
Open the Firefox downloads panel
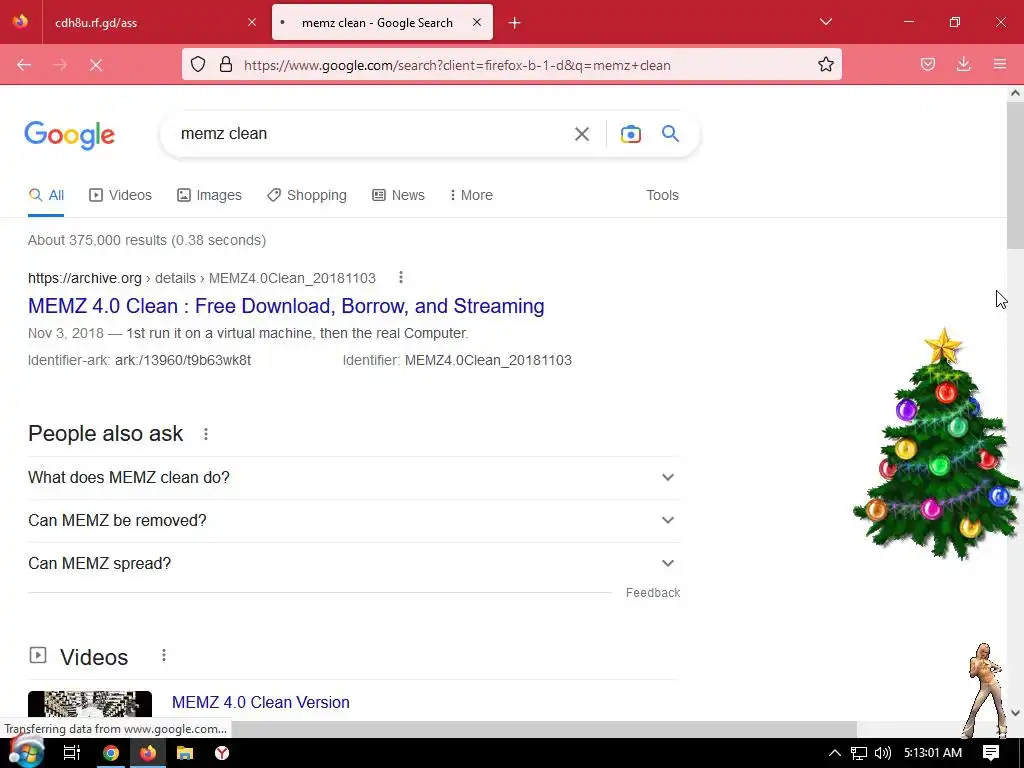963,64
